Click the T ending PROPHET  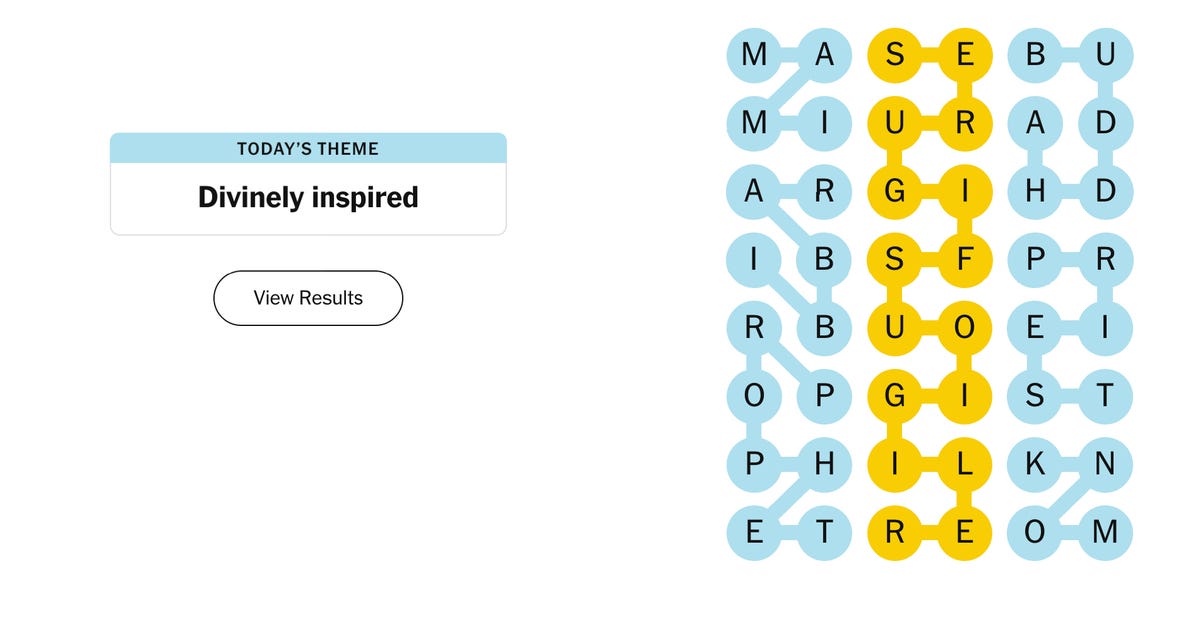824,532
